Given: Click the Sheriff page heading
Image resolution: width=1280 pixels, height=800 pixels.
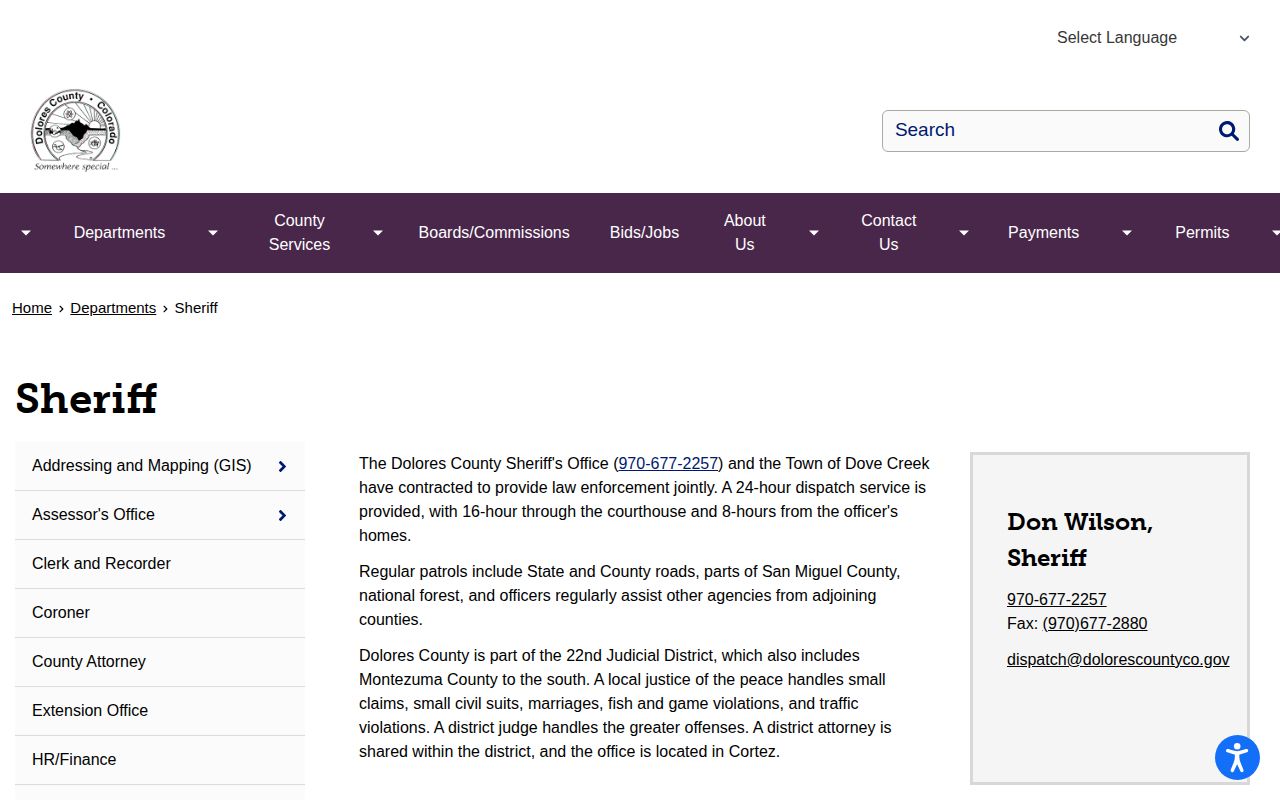Looking at the screenshot, I should (x=86, y=399).
